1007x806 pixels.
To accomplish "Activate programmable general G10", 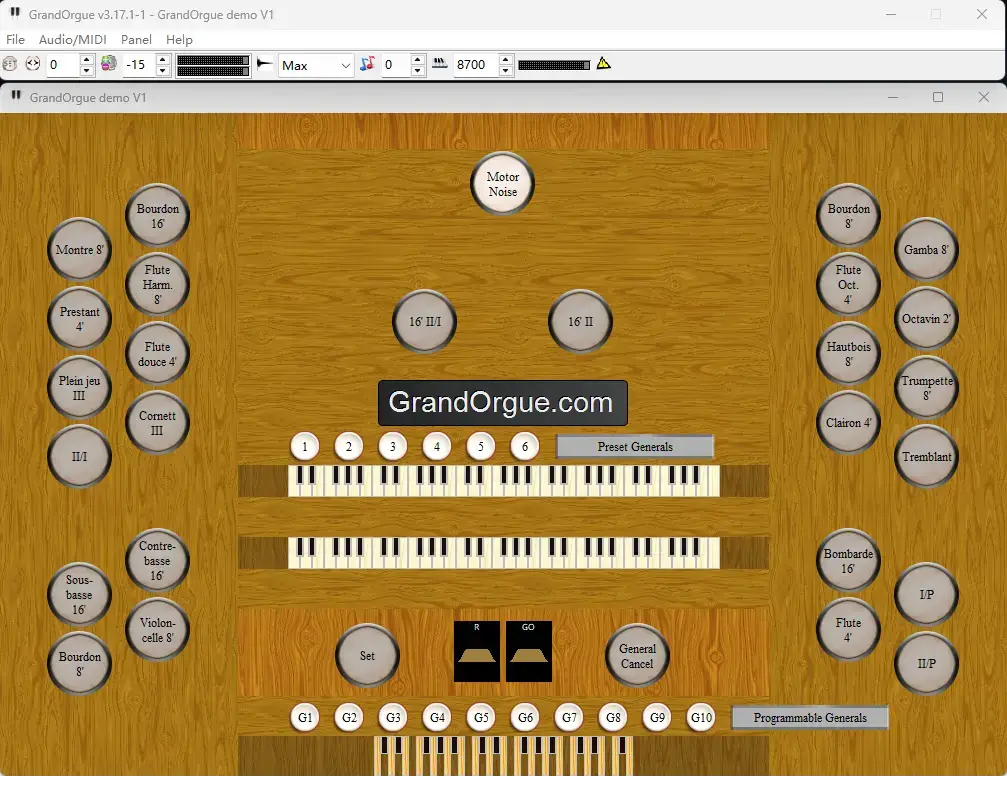I will click(x=701, y=717).
